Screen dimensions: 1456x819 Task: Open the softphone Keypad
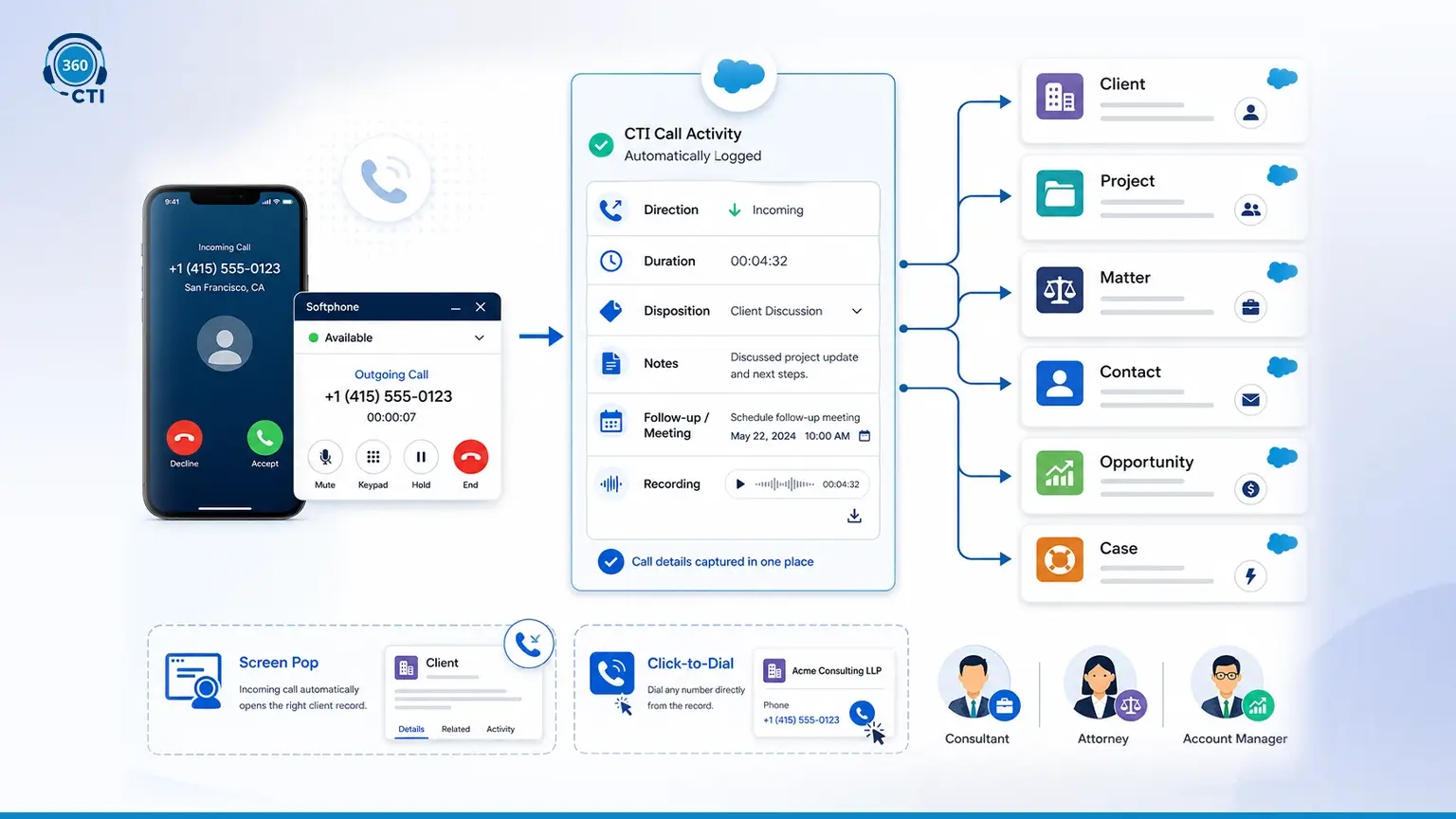click(x=373, y=457)
